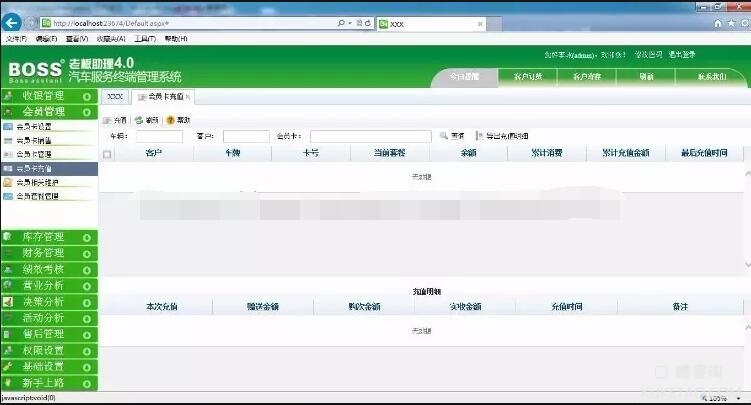
Task: Click the 备注 column header in 充值明细
Action: (680, 307)
